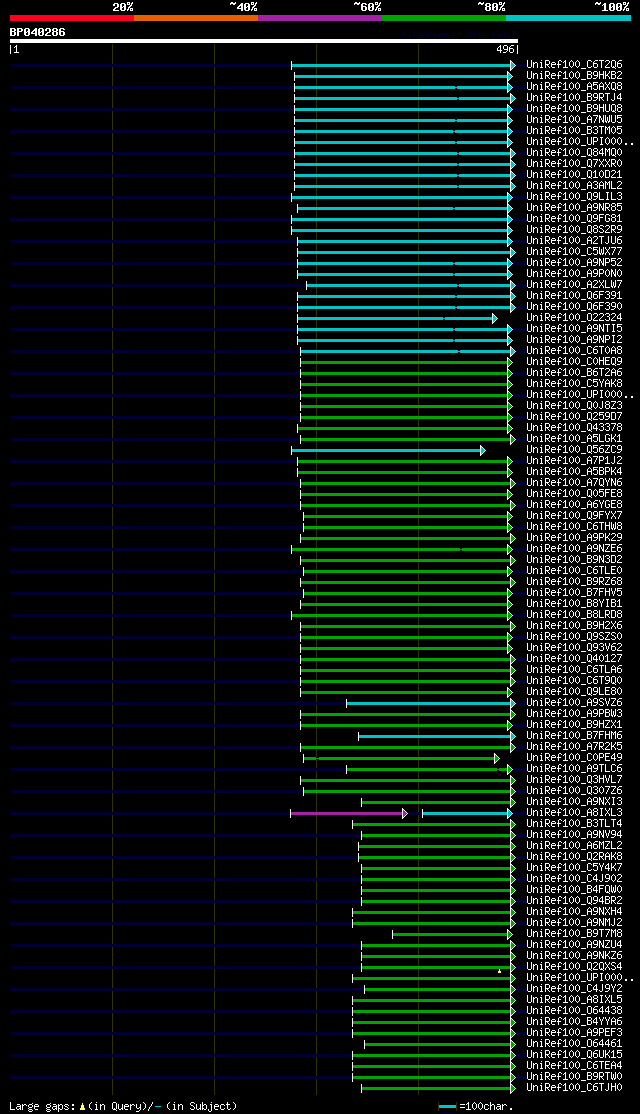The height and width of the screenshot is (1114, 640).
Task: Select the UniRef100_C6T0A8 label
Action: coord(575,351)
